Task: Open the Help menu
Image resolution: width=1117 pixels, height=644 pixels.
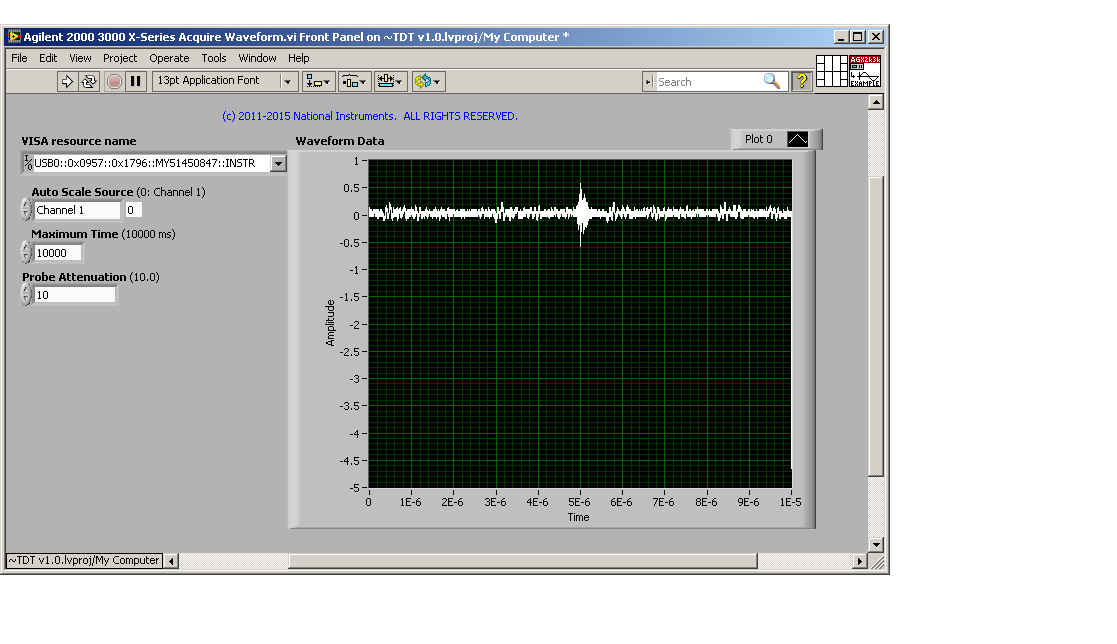Action: [x=298, y=58]
